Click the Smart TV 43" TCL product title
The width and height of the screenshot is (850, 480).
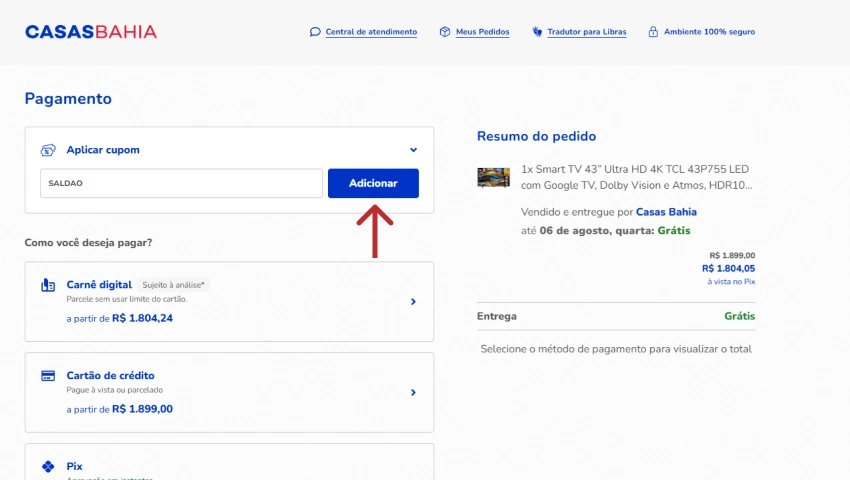coord(636,177)
